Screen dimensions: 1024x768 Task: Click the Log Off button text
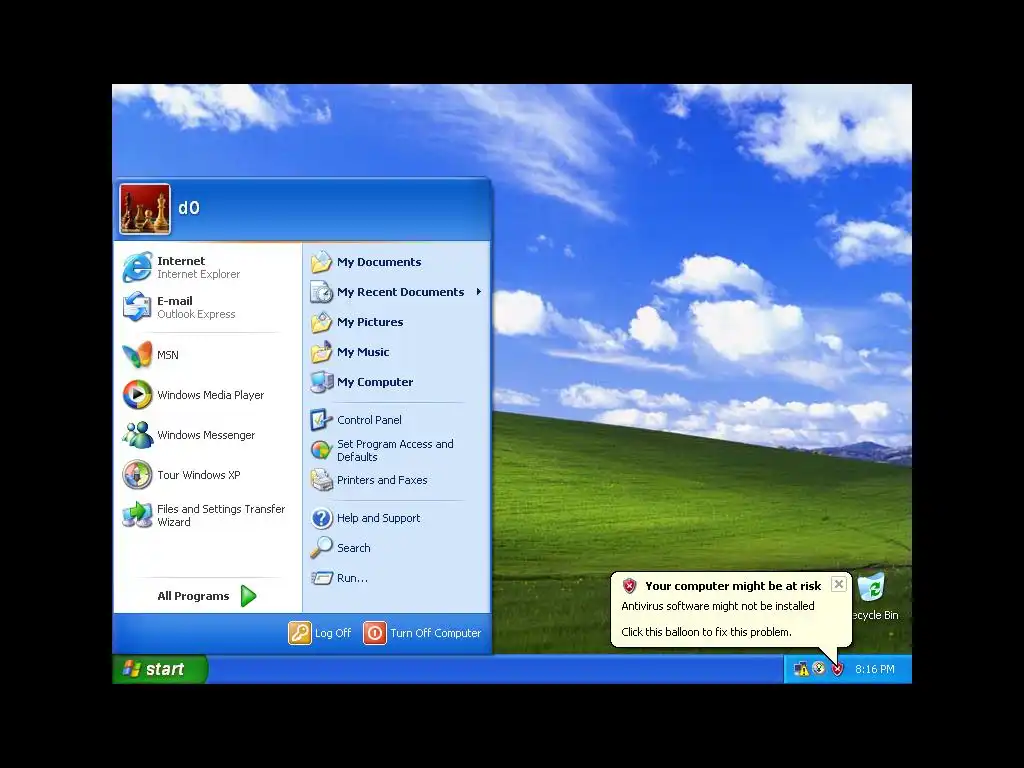click(x=332, y=633)
